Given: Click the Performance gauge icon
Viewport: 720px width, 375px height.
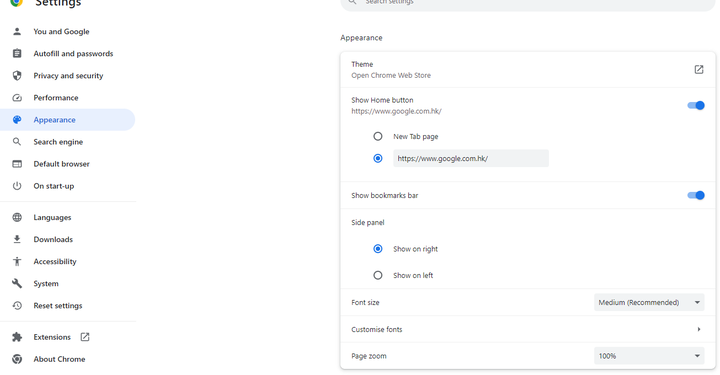Looking at the screenshot, I should (17, 98).
